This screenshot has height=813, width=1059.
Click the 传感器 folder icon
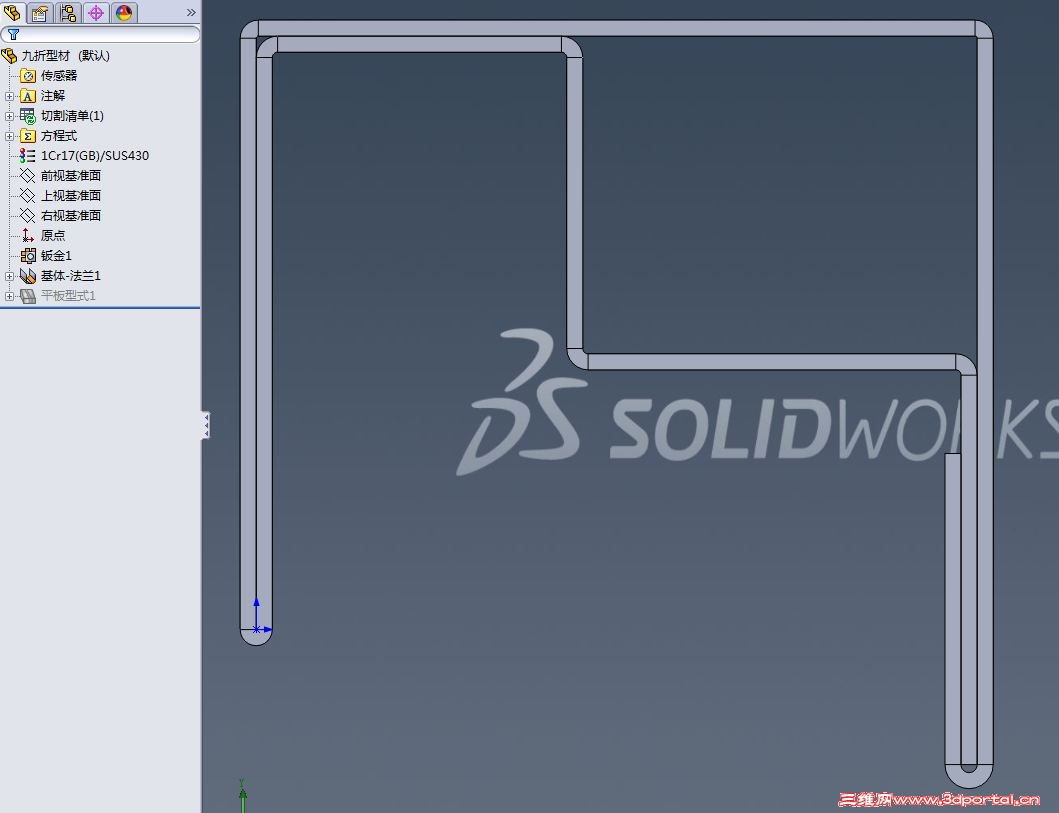(x=28, y=76)
